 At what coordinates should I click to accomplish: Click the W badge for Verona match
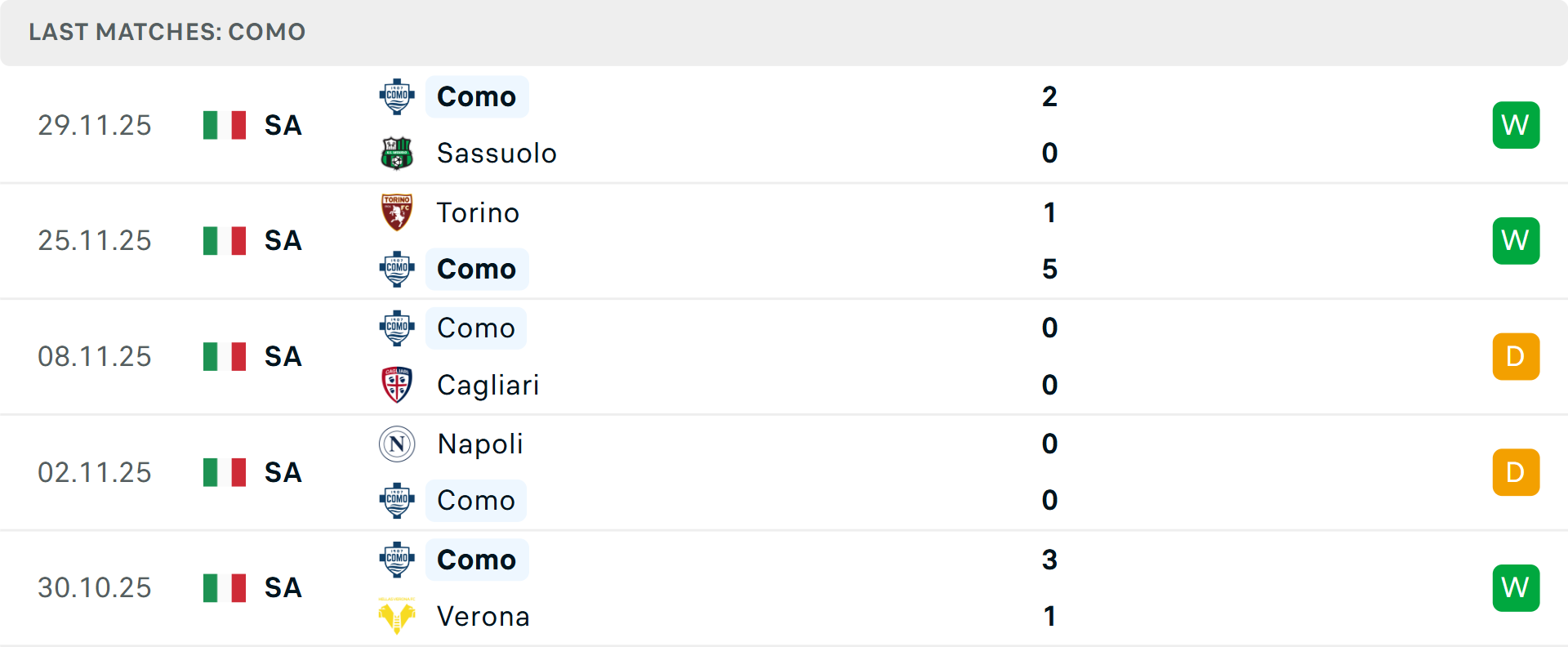point(1516,588)
